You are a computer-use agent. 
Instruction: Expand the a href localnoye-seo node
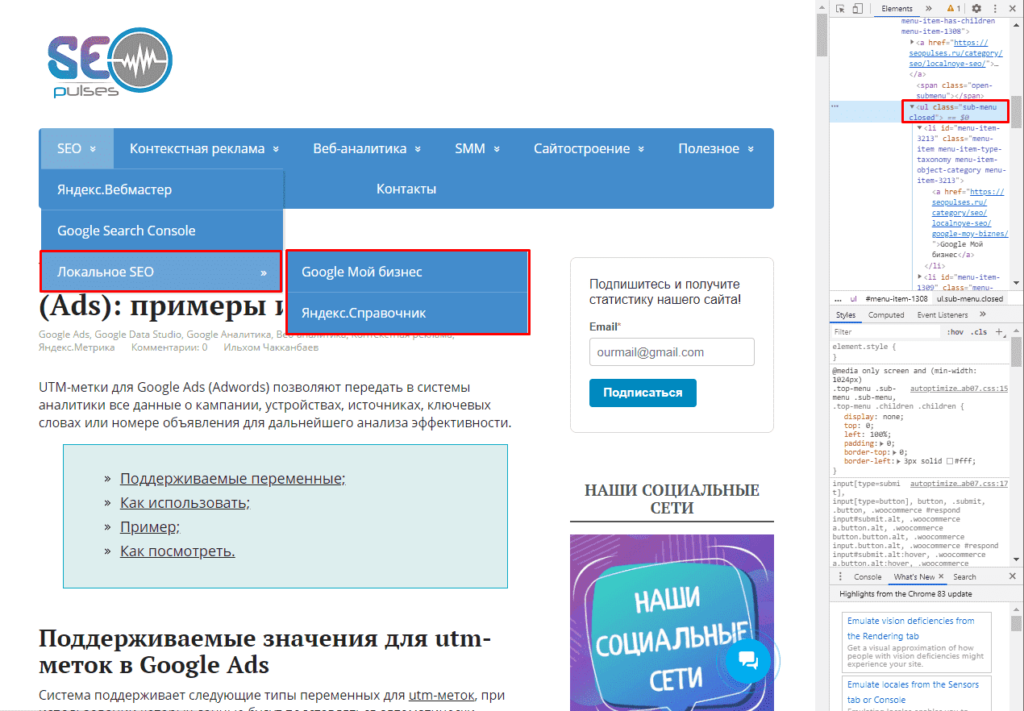tap(912, 42)
